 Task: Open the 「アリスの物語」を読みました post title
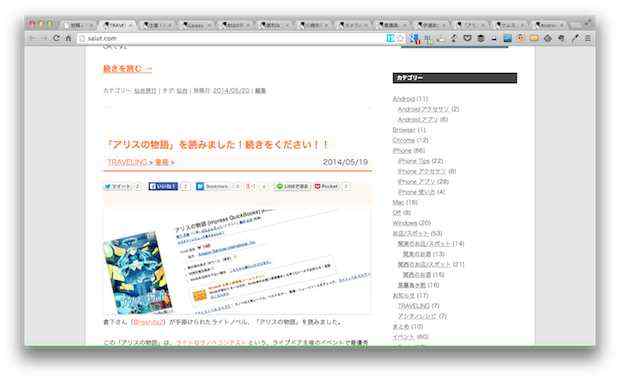point(217,144)
